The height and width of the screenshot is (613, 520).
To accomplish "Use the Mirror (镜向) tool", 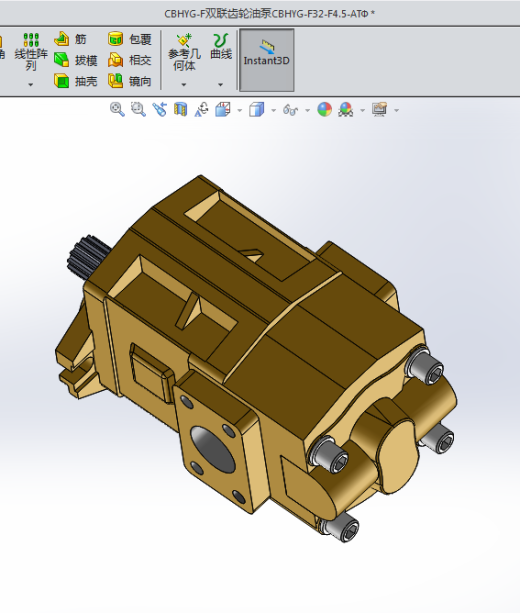I will [129, 81].
